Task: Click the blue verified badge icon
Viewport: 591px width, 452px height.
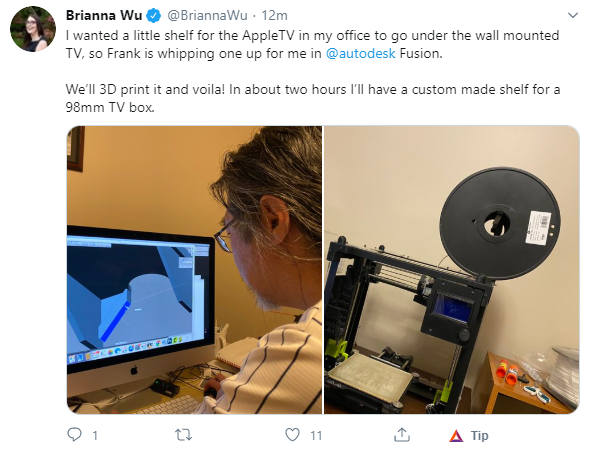Action: 153,16
